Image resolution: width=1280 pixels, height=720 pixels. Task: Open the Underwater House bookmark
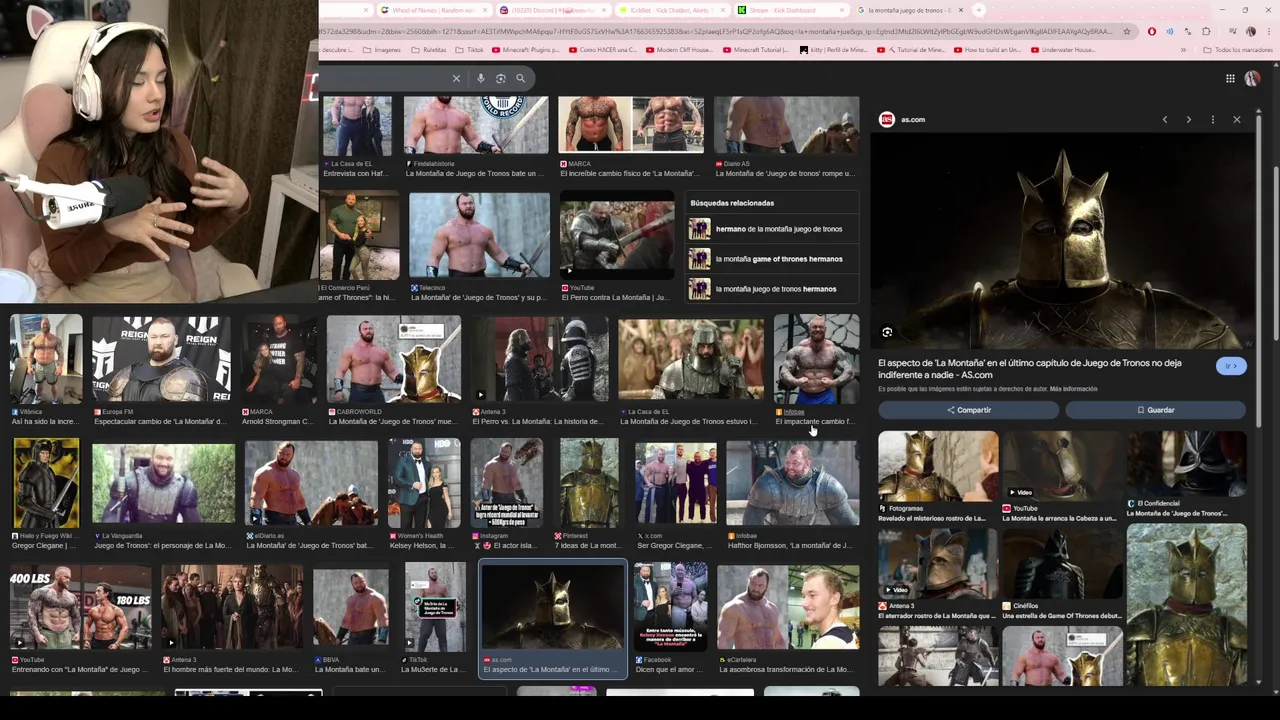click(1062, 49)
